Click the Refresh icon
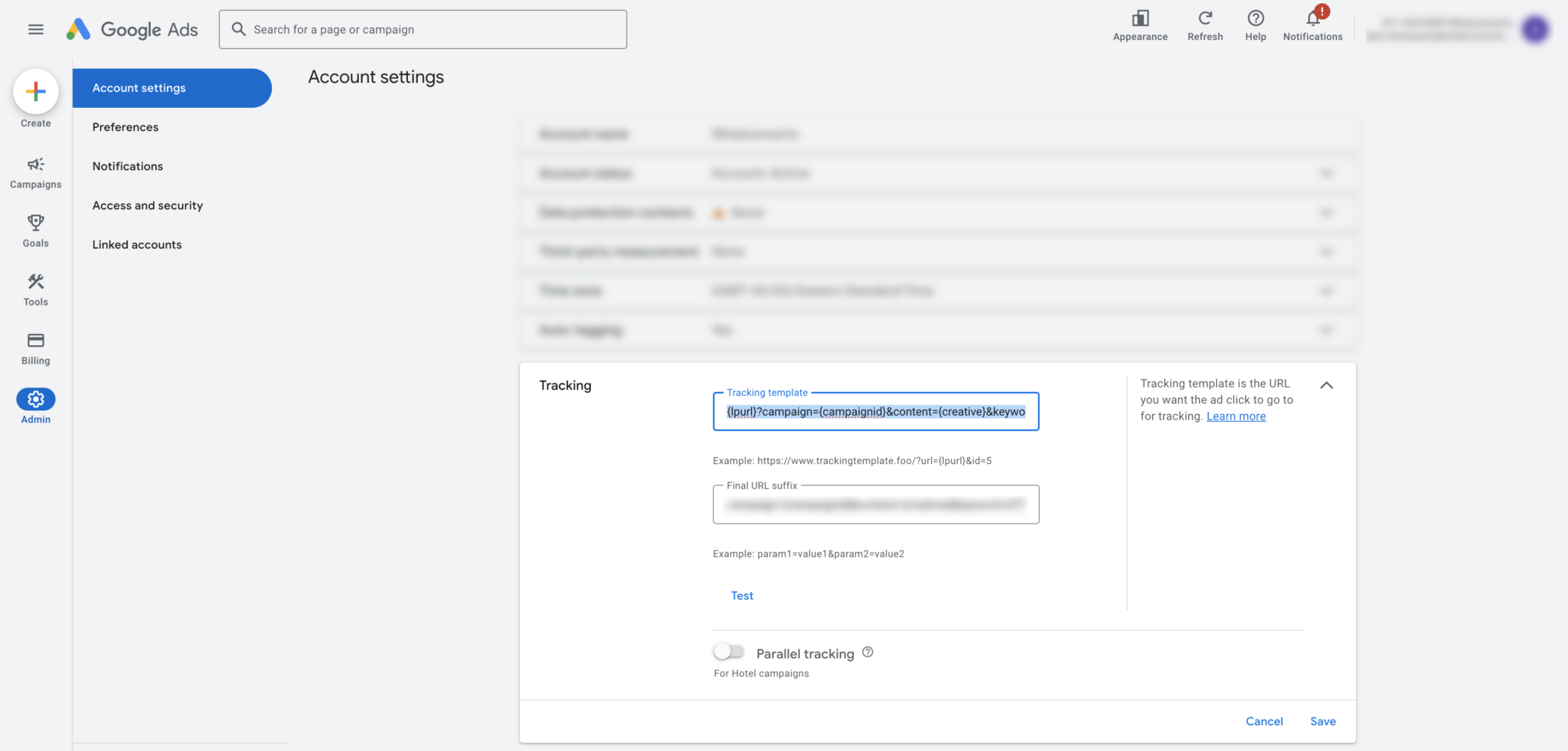 [1204, 19]
